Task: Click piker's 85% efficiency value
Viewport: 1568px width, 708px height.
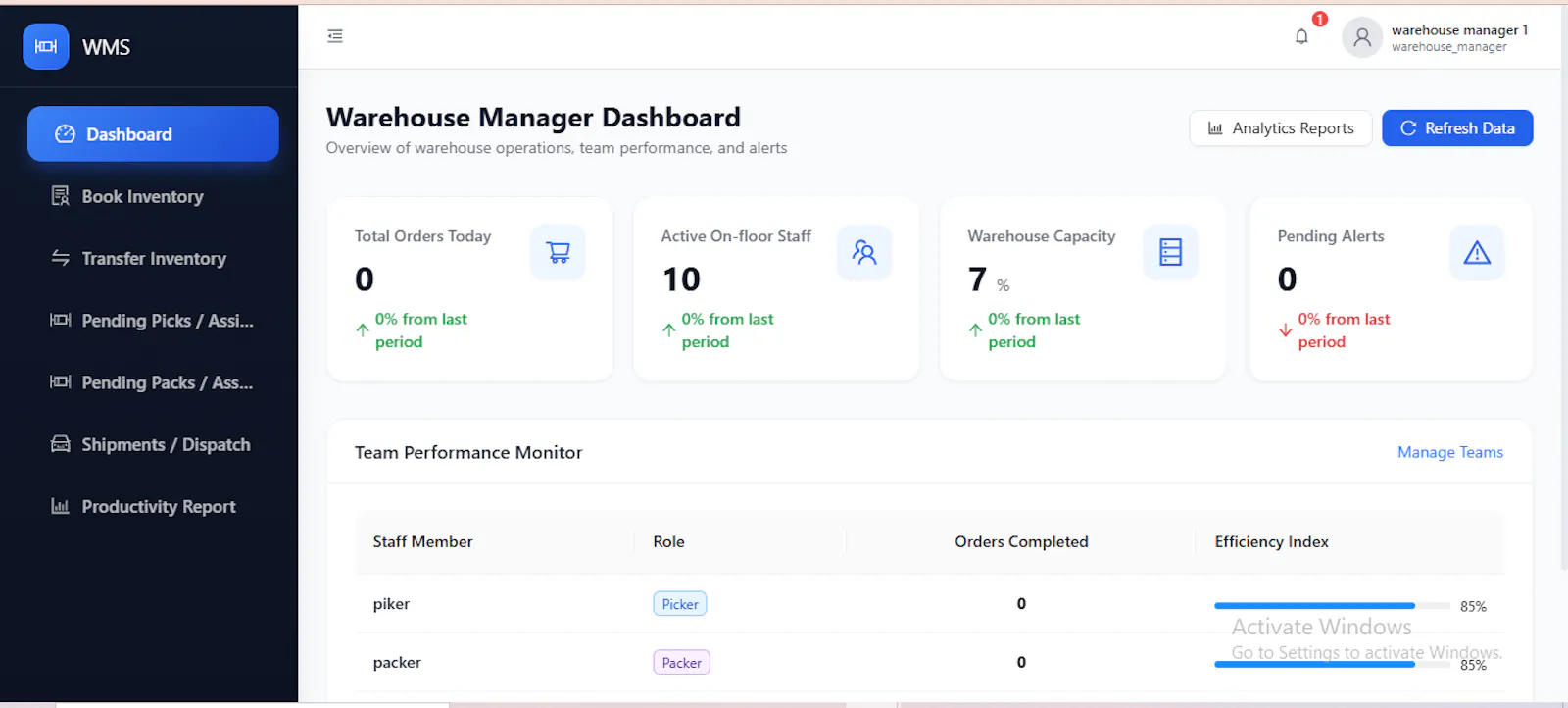Action: [1473, 606]
